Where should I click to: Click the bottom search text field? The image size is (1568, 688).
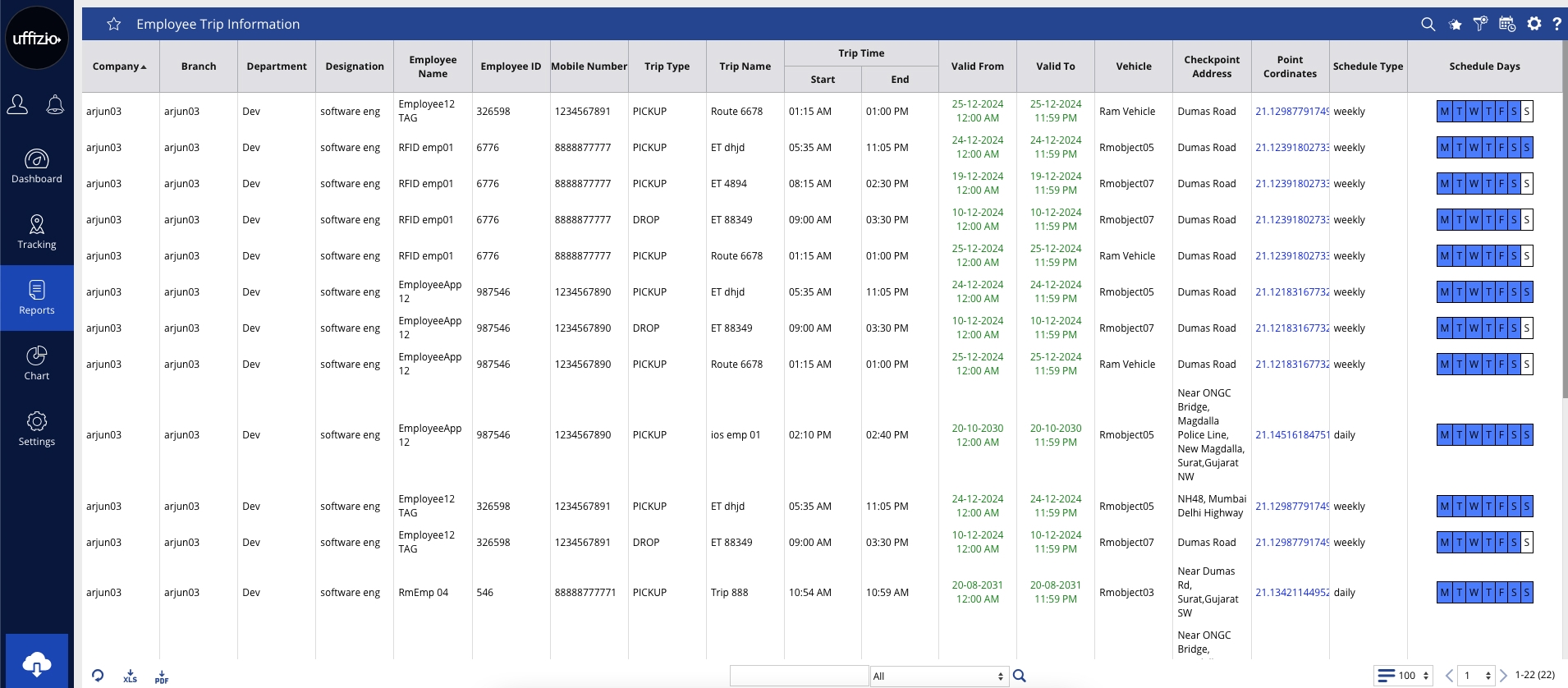coord(799,676)
